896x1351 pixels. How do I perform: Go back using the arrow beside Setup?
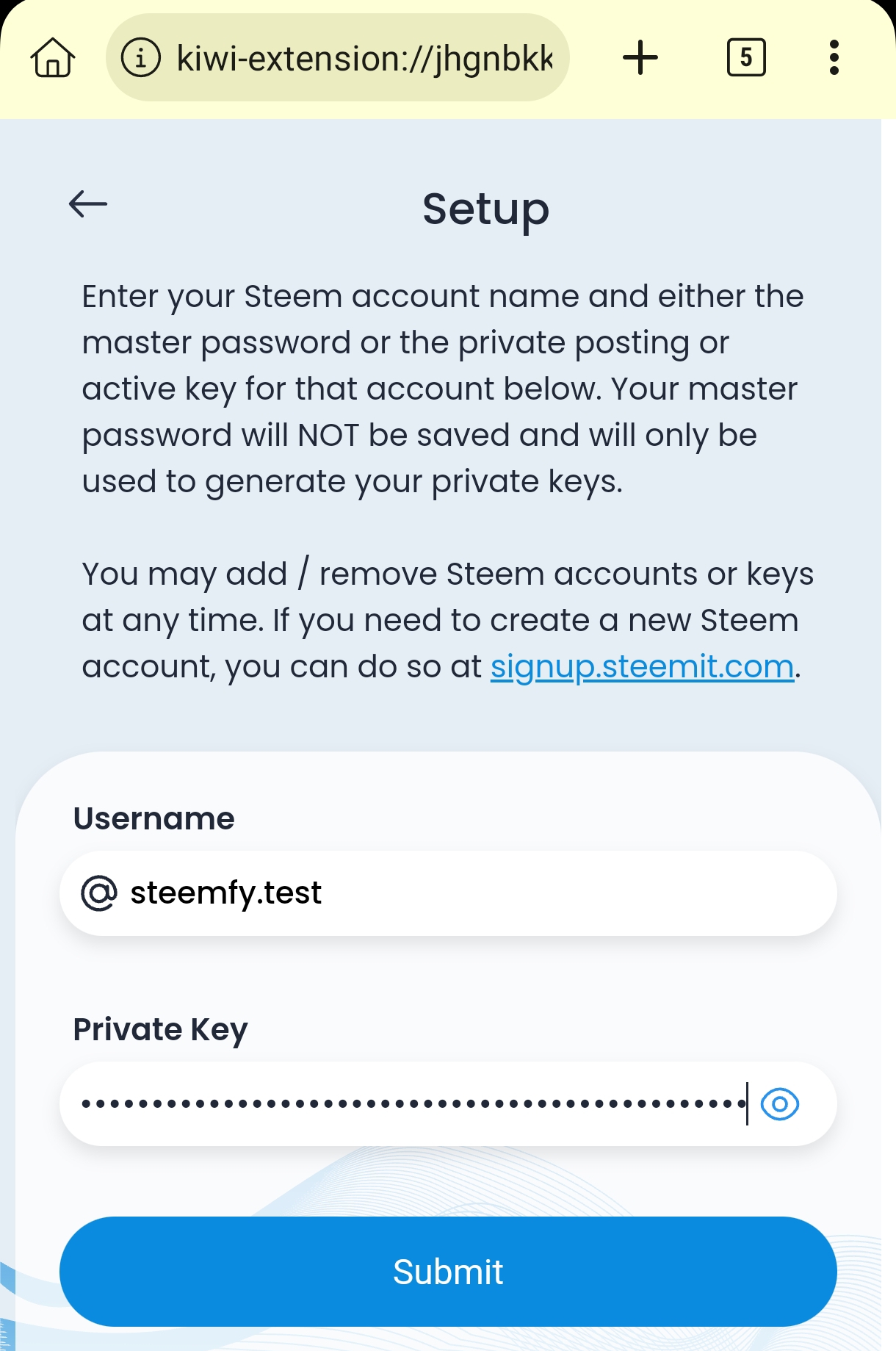coord(88,204)
